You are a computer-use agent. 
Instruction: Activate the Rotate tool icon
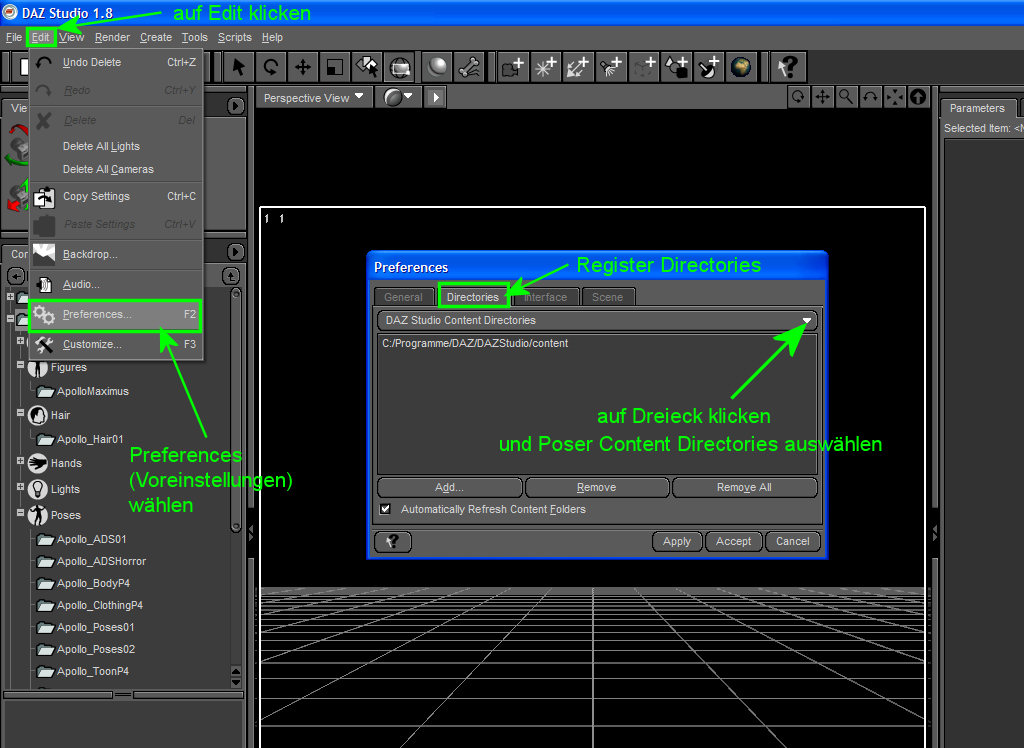(x=270, y=67)
